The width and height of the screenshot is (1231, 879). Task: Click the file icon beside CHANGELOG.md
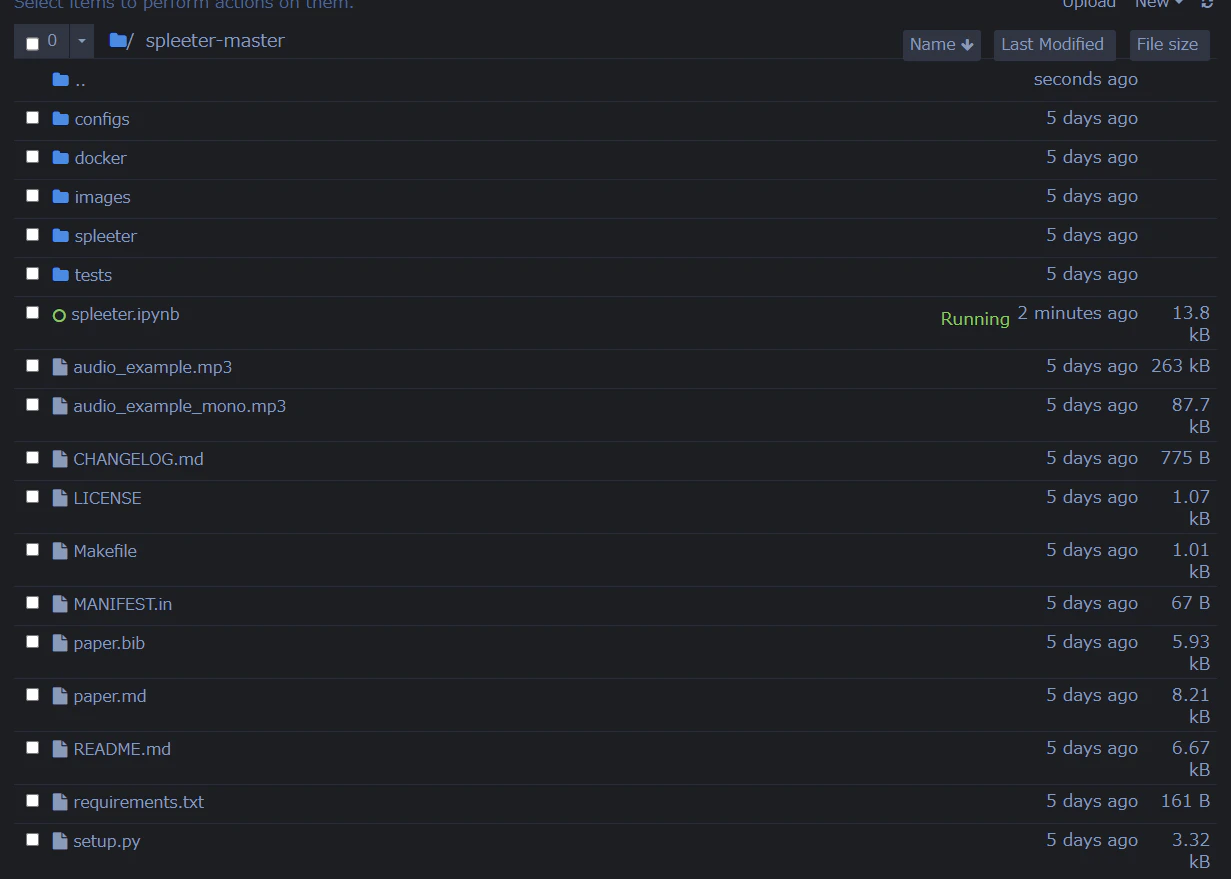(60, 459)
